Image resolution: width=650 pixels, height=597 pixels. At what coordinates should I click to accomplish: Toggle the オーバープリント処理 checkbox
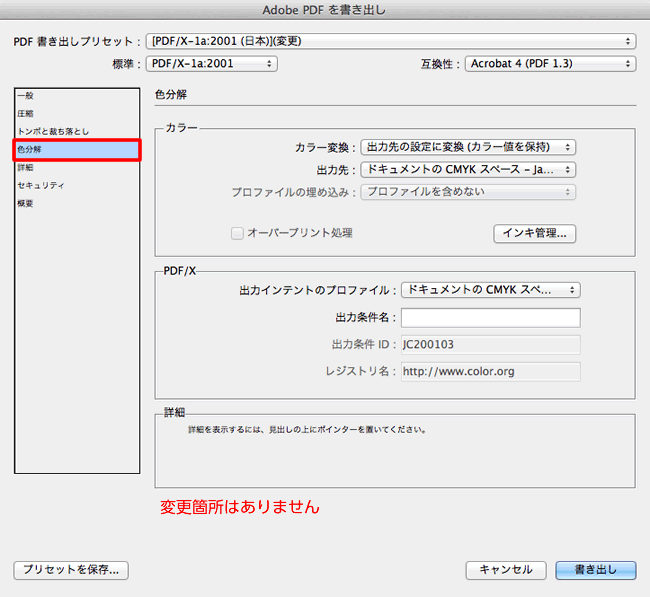tap(238, 233)
